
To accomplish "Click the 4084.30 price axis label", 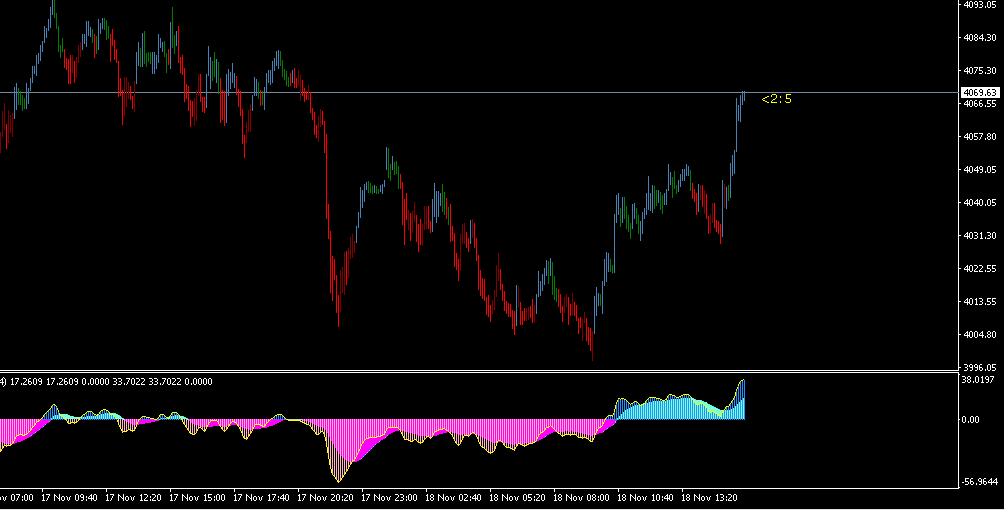I will pos(980,38).
